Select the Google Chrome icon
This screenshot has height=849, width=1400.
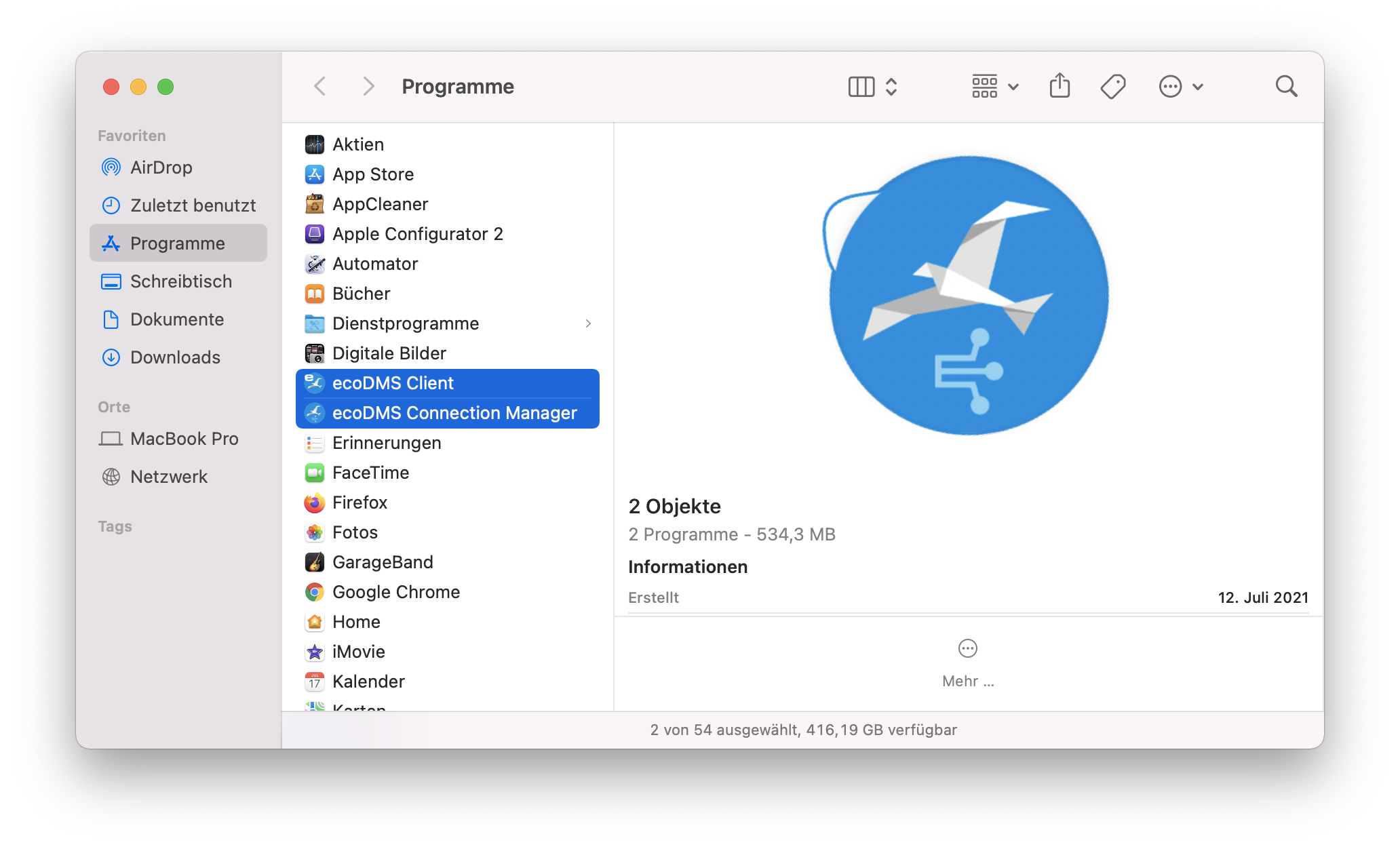315,592
